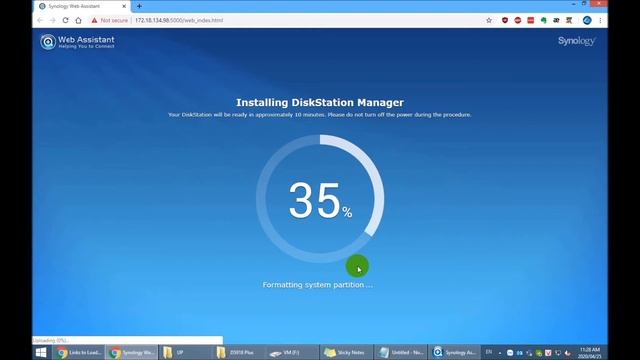Click the Synology brand logo
This screenshot has width=640, height=360.
click(x=576, y=41)
